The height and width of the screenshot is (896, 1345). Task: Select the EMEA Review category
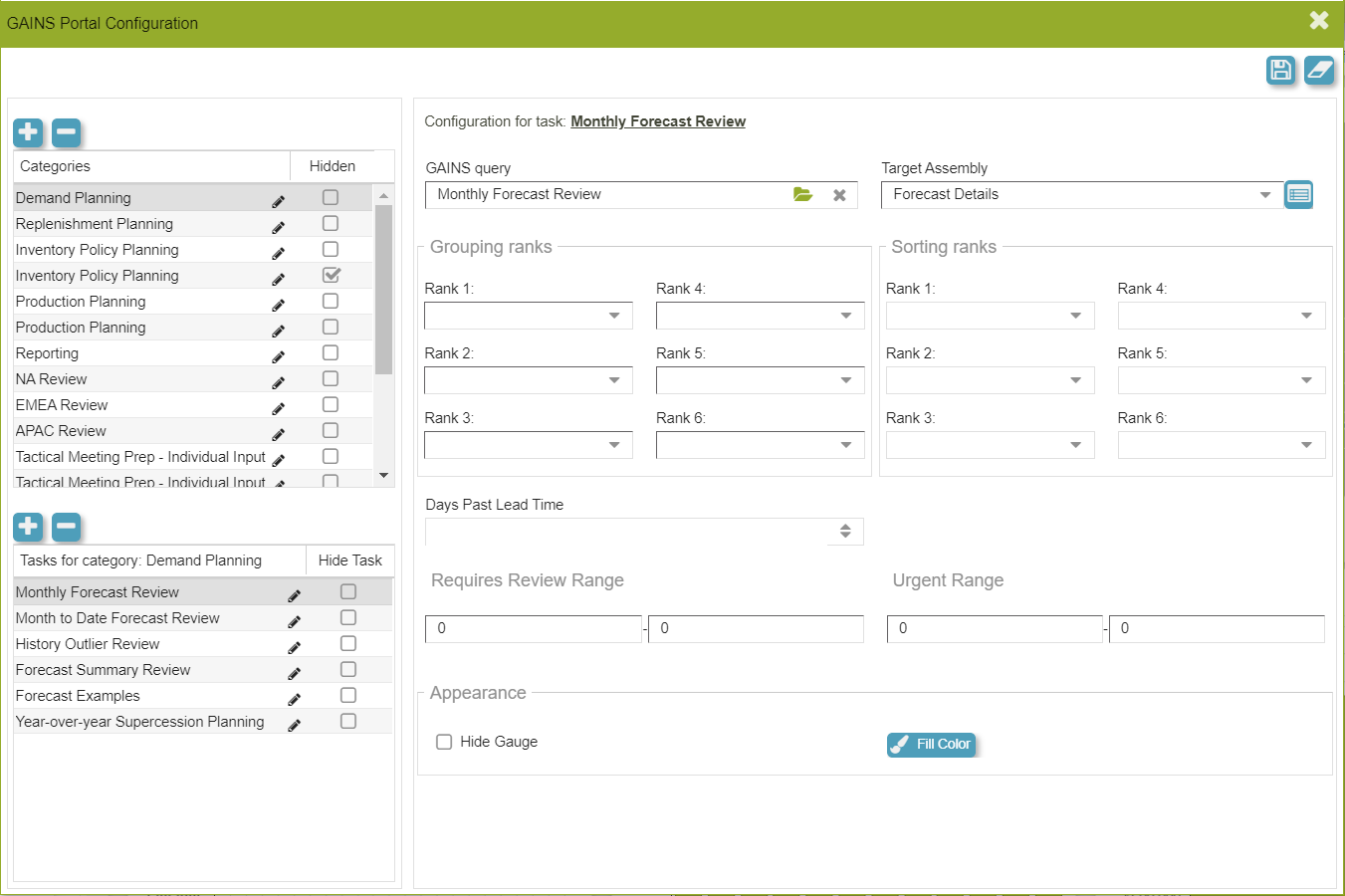(x=62, y=405)
